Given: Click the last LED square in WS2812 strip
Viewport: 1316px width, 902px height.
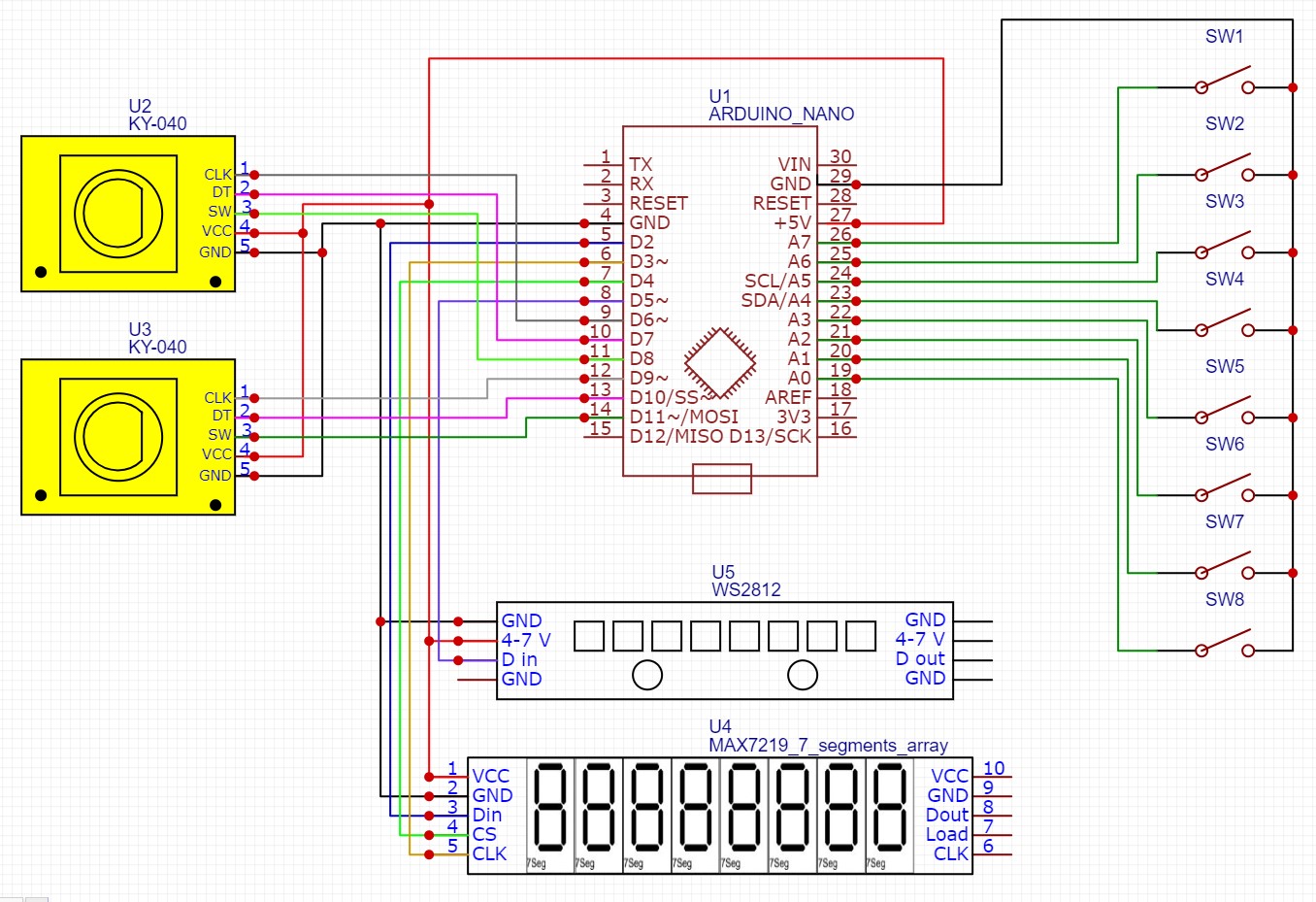Looking at the screenshot, I should [x=861, y=636].
